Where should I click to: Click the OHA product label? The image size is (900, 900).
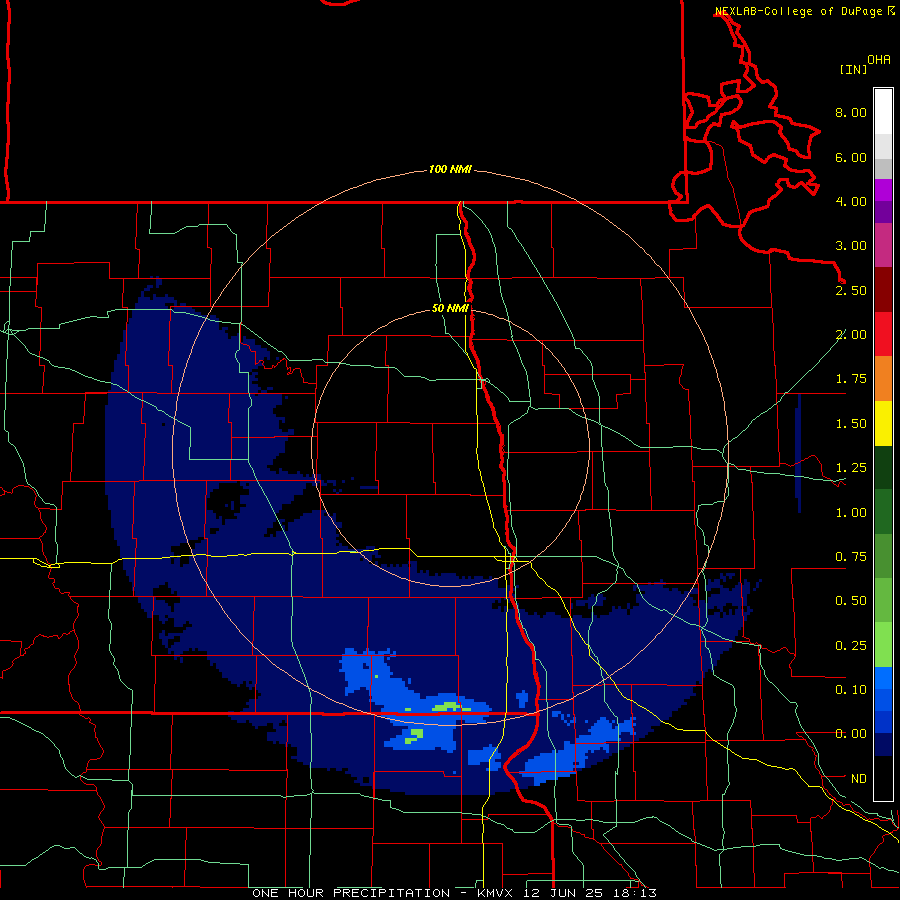(x=879, y=60)
